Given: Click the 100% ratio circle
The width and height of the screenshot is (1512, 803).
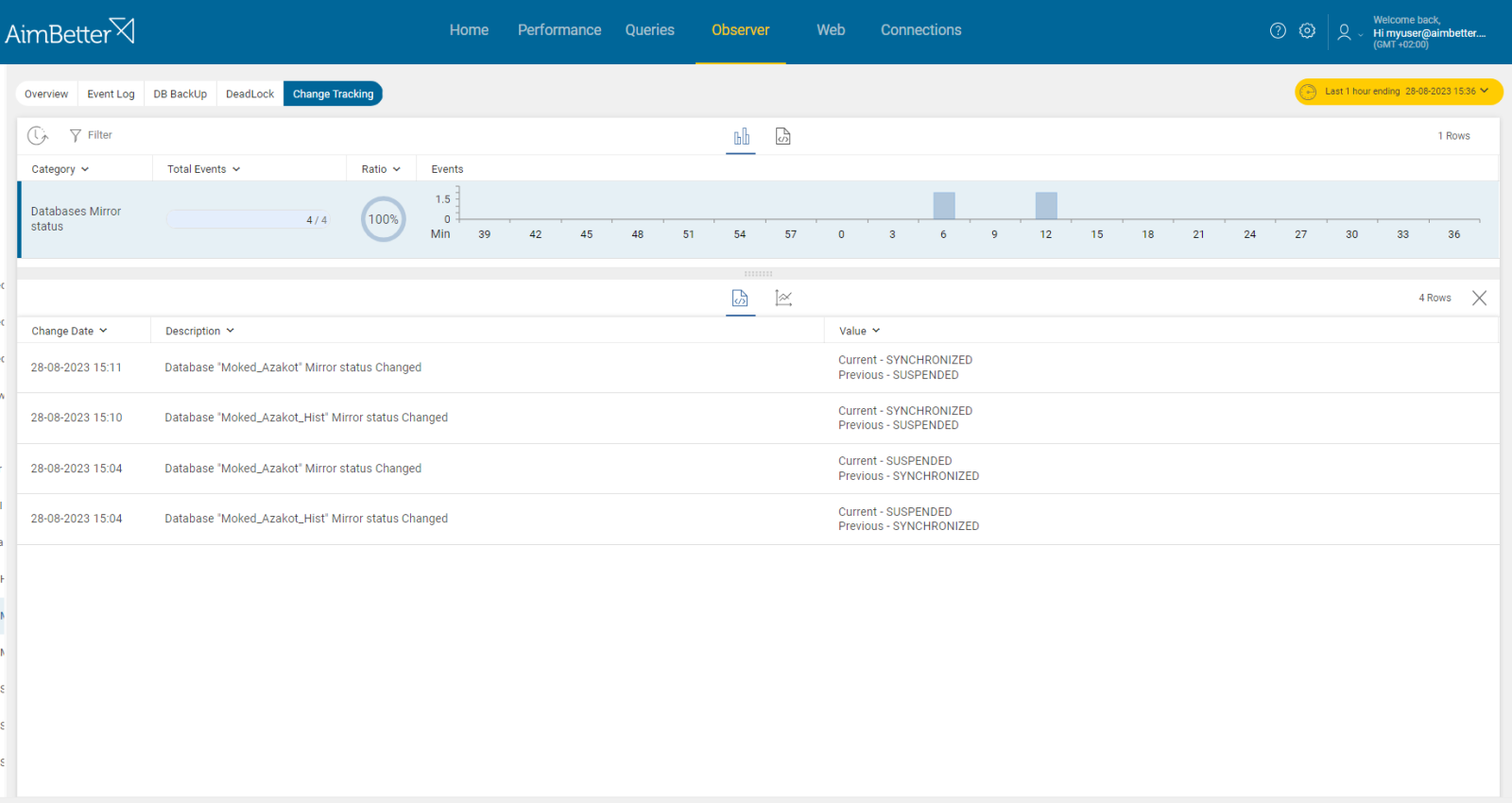Looking at the screenshot, I should 384,219.
